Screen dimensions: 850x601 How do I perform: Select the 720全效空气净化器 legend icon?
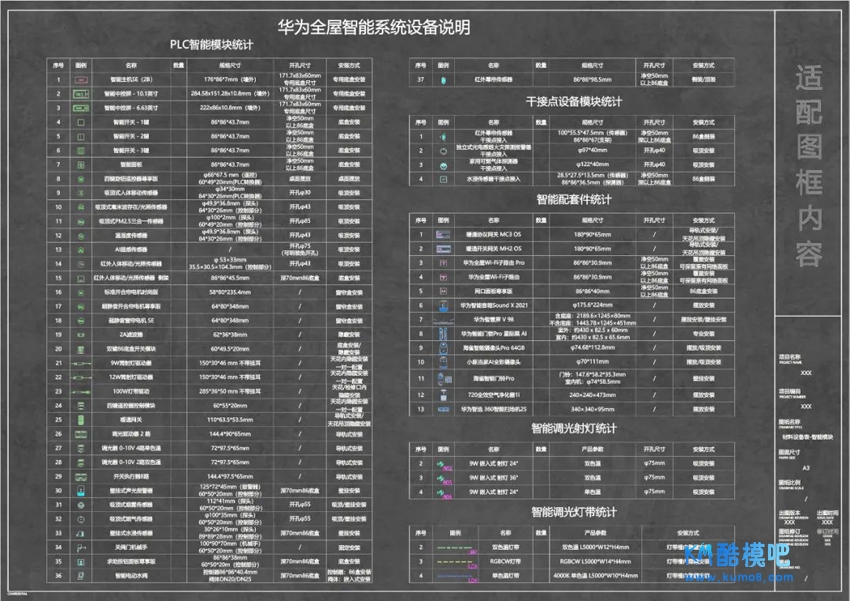click(441, 394)
